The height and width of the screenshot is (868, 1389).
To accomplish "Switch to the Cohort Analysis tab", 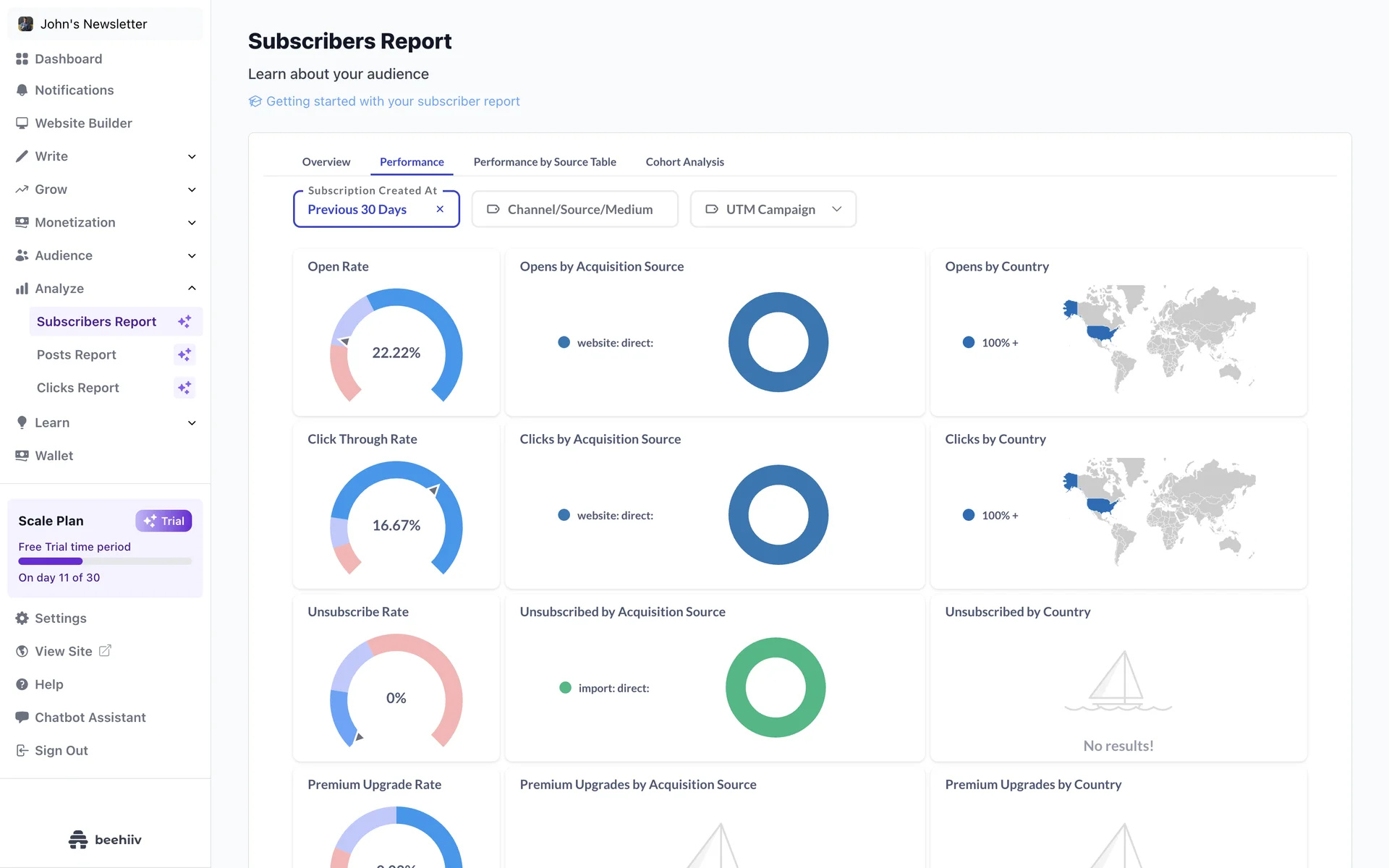I will tap(684, 162).
